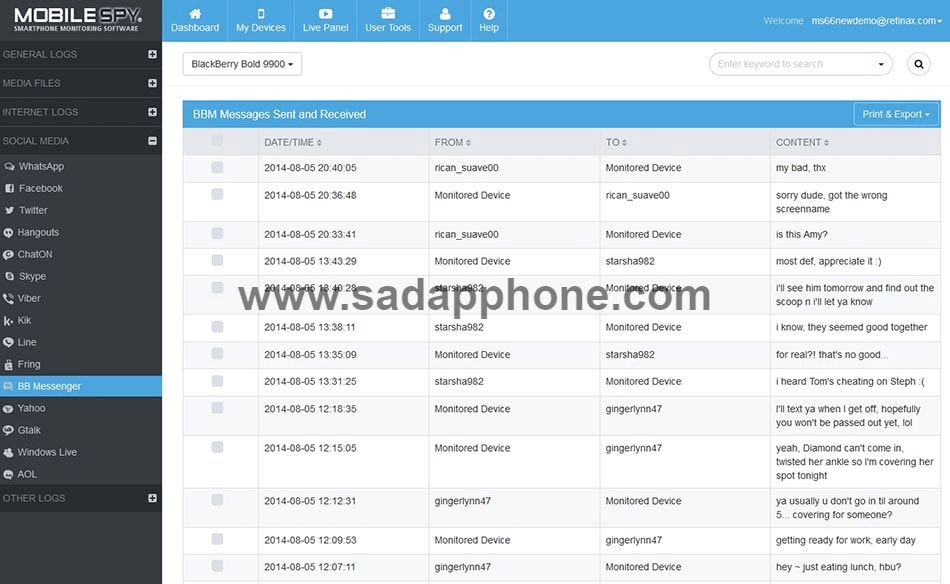The height and width of the screenshot is (584, 950).
Task: Click the account email ms66newdemo@retinax.com
Action: tap(874, 20)
